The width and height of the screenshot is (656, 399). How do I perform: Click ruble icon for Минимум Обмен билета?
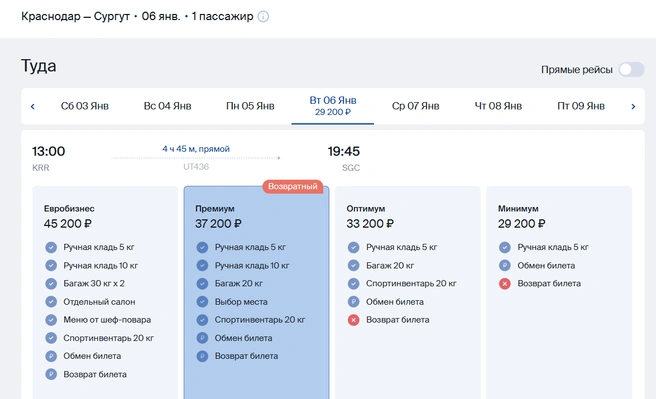tap(505, 266)
